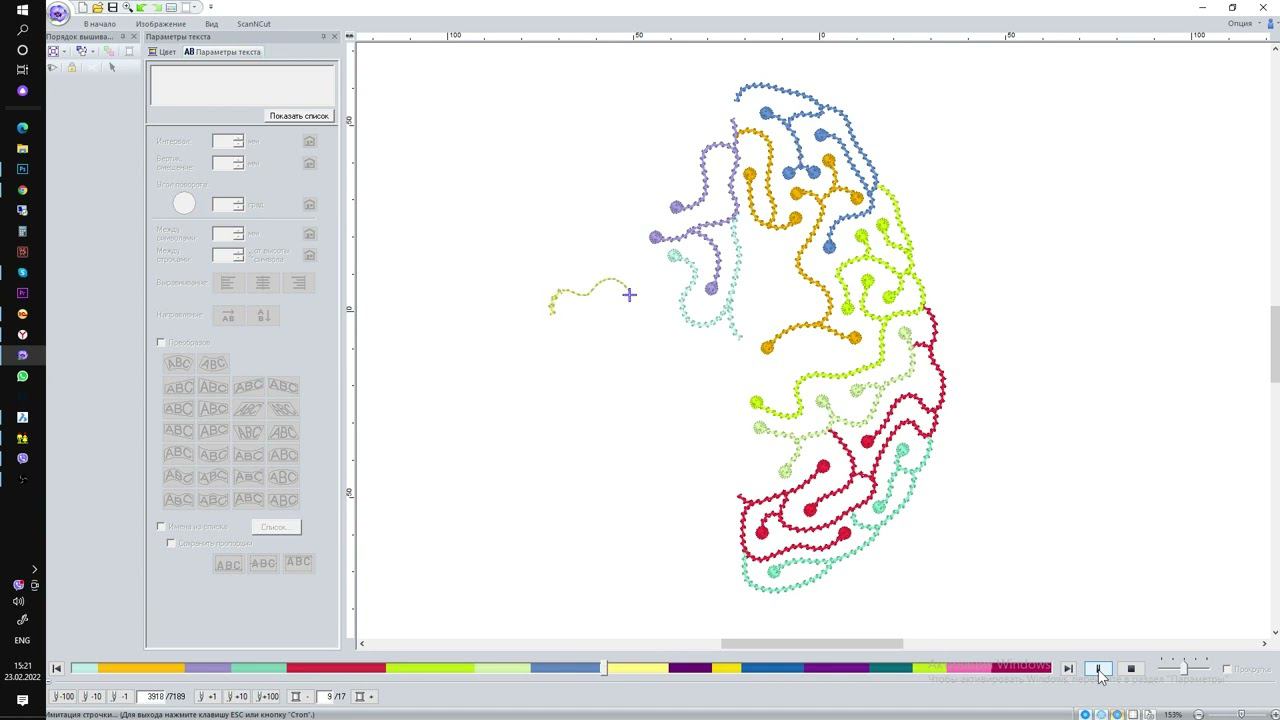The height and width of the screenshot is (720, 1280).
Task: Click the New file icon in quick toolbar
Action: click(83, 7)
